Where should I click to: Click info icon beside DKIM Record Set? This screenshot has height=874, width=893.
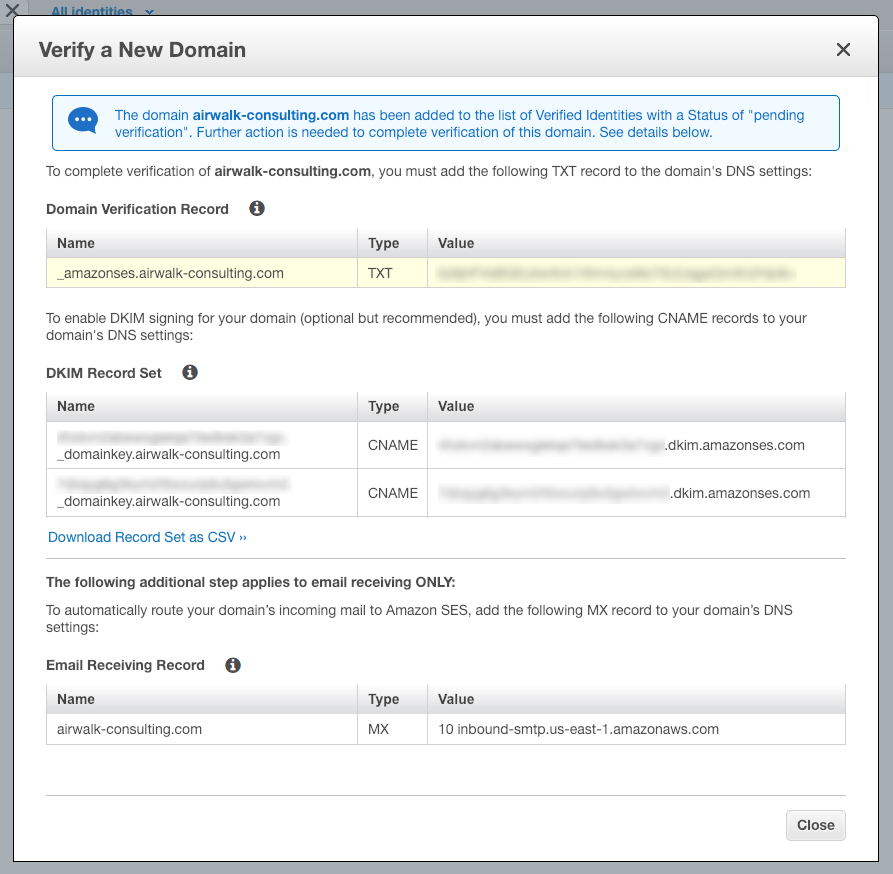[x=190, y=372]
